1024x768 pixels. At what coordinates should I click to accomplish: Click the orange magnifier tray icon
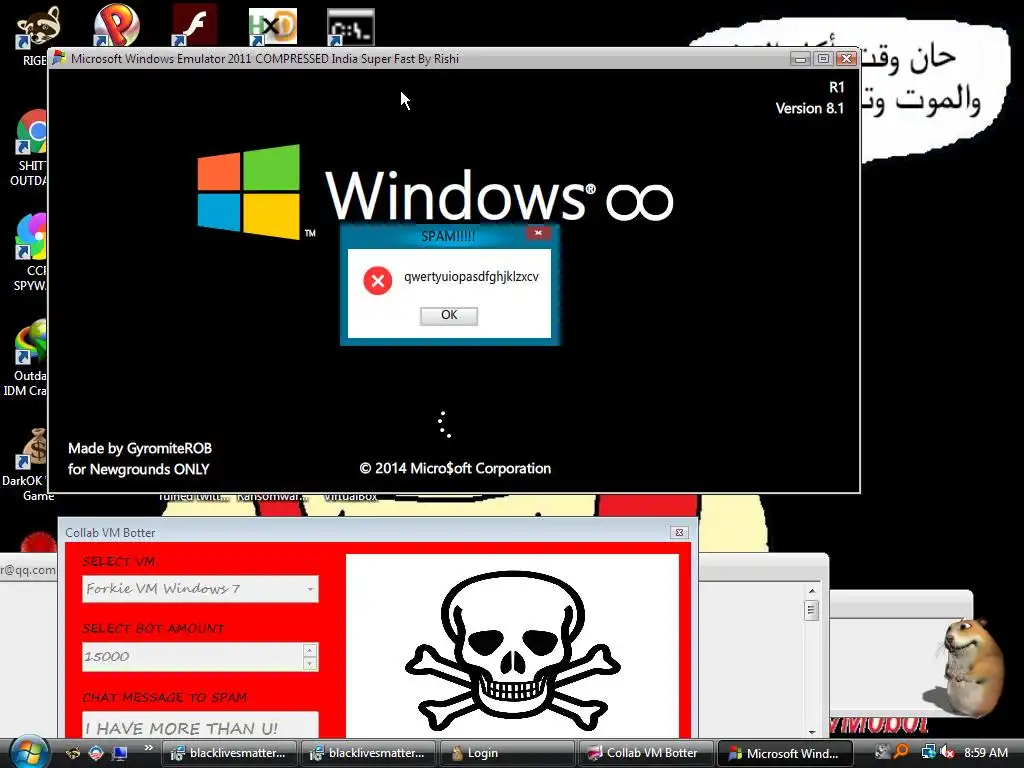tap(902, 752)
